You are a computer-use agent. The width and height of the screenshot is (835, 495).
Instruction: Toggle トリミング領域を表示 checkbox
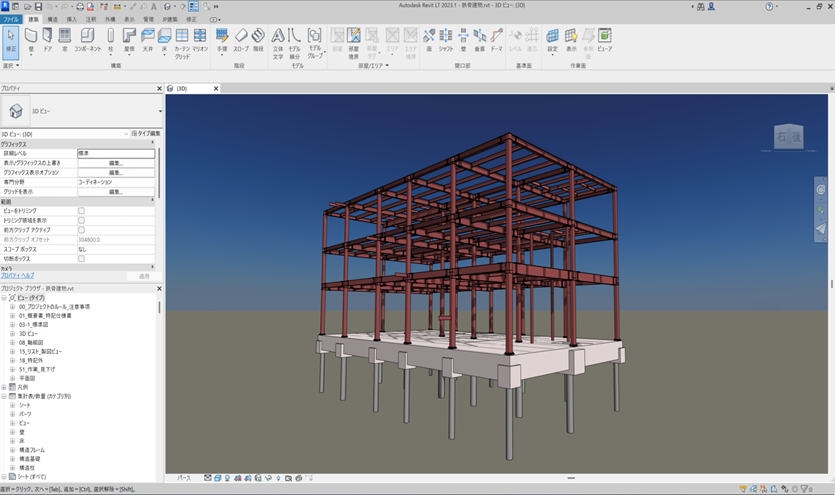81,220
